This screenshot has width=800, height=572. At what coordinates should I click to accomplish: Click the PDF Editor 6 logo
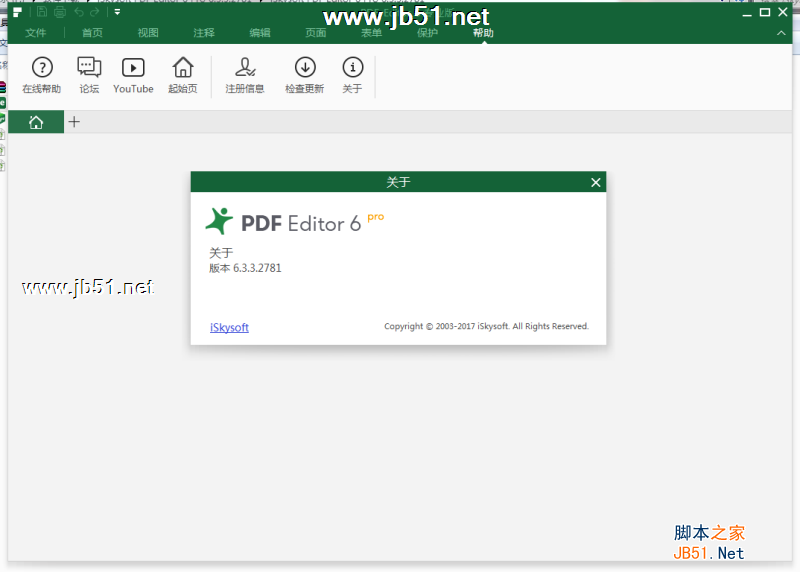click(x=294, y=222)
